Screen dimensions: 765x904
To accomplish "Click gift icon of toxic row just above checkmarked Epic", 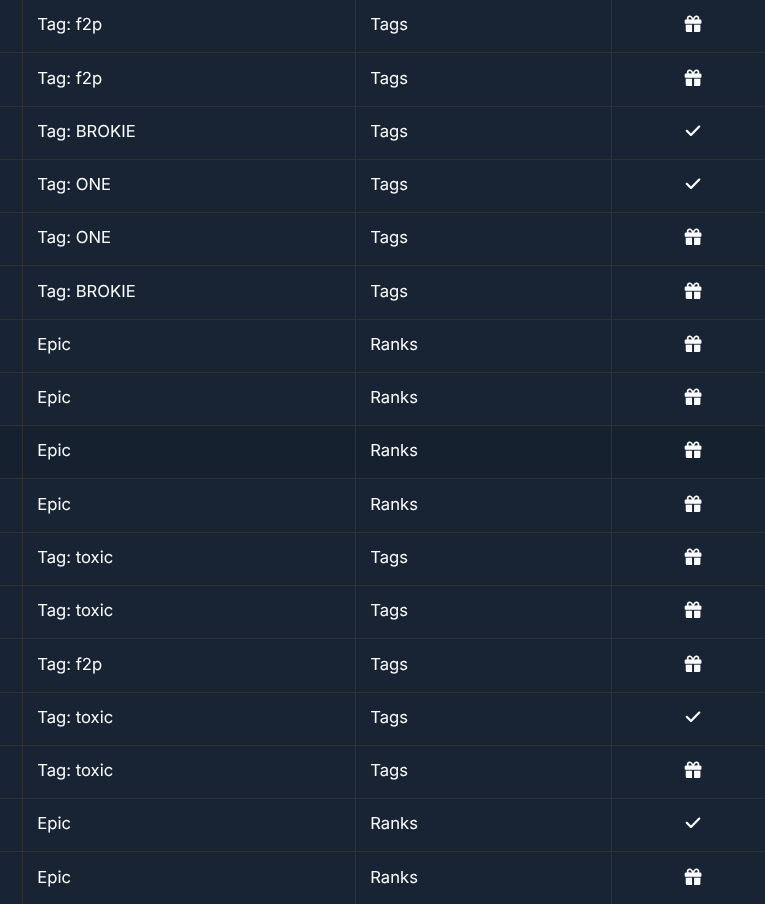I will [693, 770].
